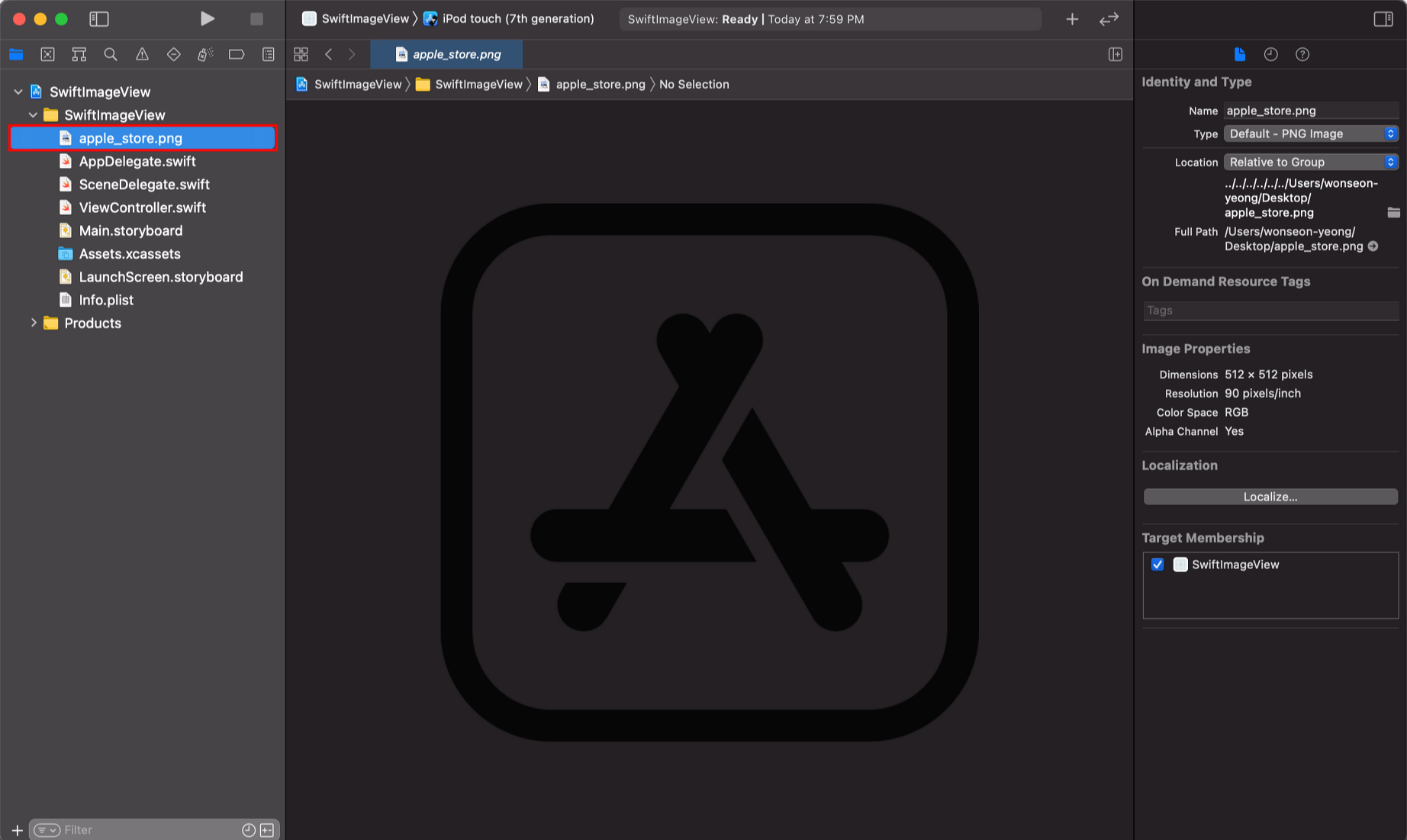Open the navigator filter options menu

click(47, 830)
